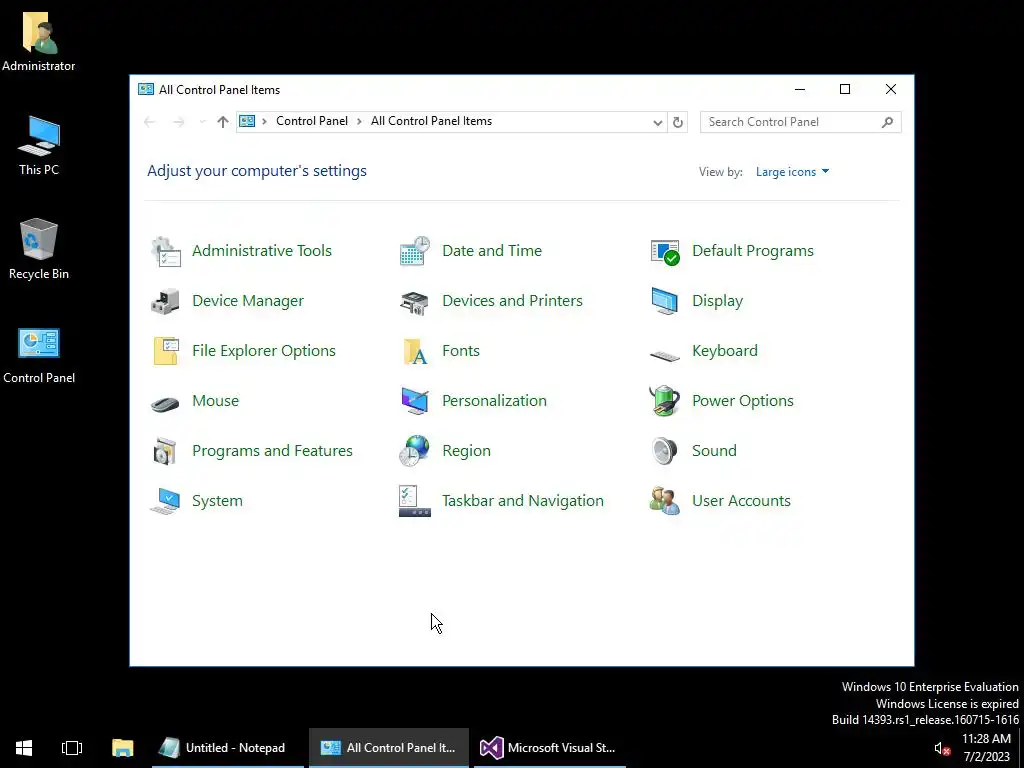Viewport: 1024px width, 768px height.
Task: Click the Administrative Tools link text
Action: [262, 251]
